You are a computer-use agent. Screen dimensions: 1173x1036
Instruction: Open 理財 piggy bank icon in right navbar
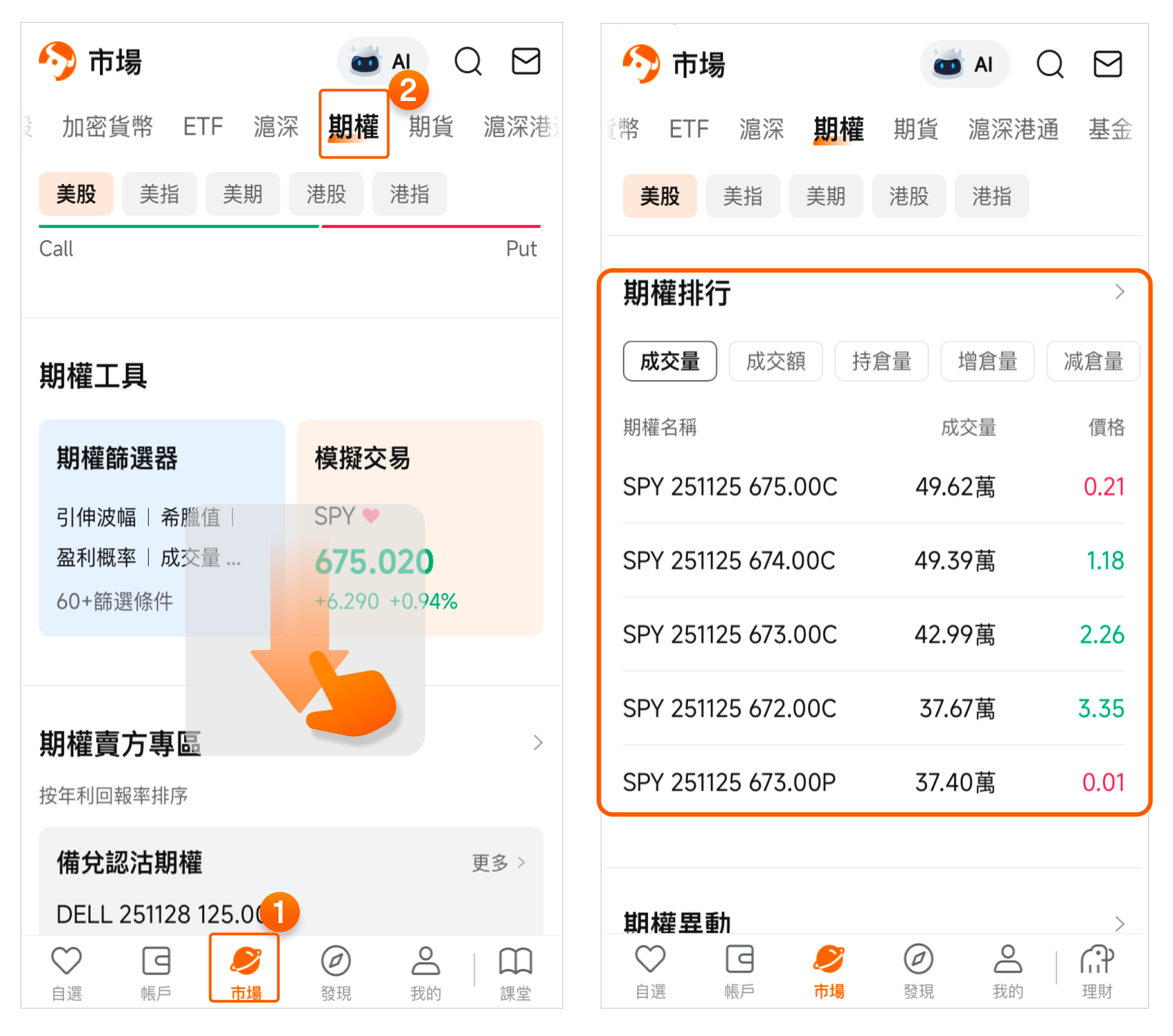1096,969
